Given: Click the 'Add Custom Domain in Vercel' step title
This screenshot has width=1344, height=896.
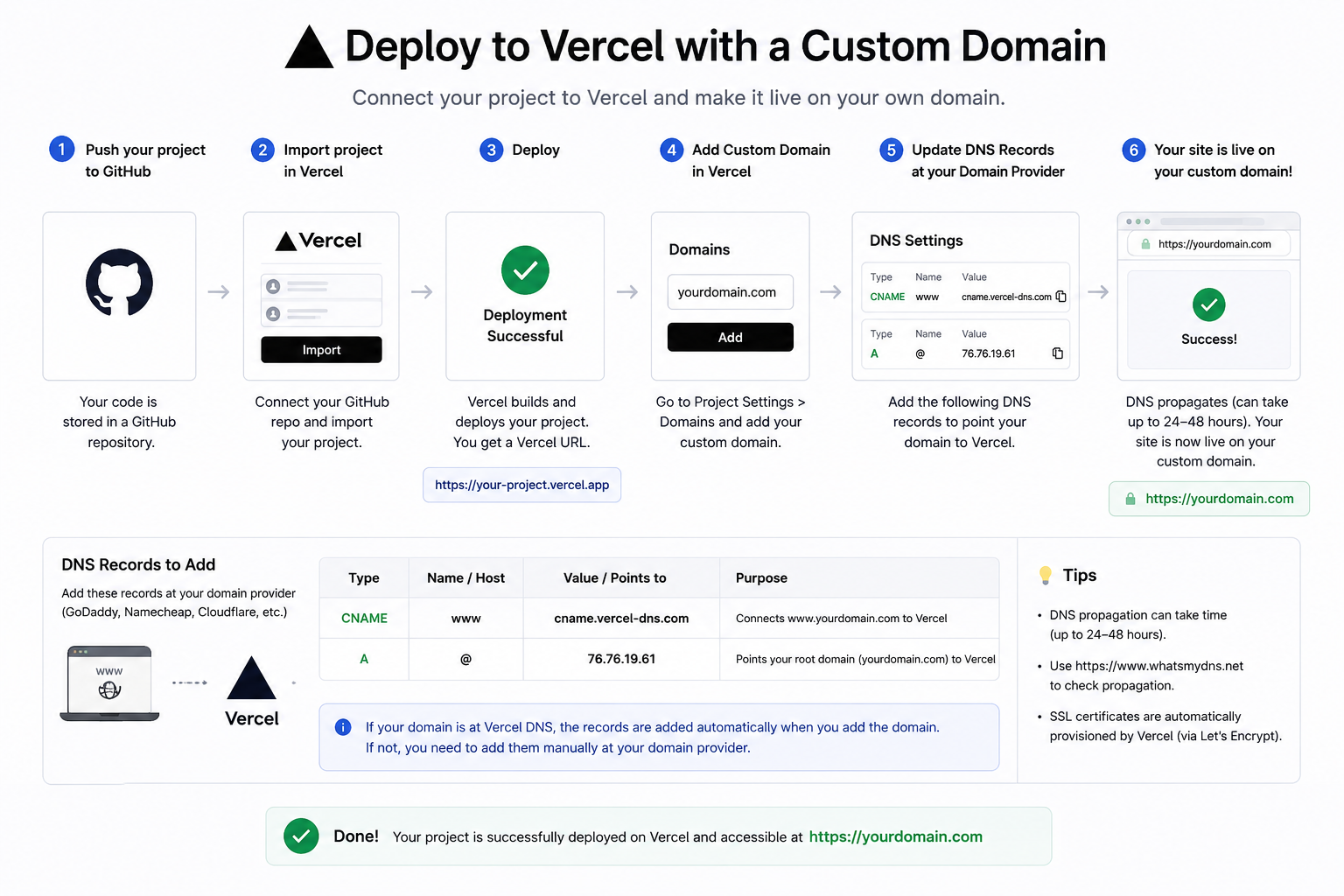Looking at the screenshot, I should pyautogui.click(x=760, y=161).
